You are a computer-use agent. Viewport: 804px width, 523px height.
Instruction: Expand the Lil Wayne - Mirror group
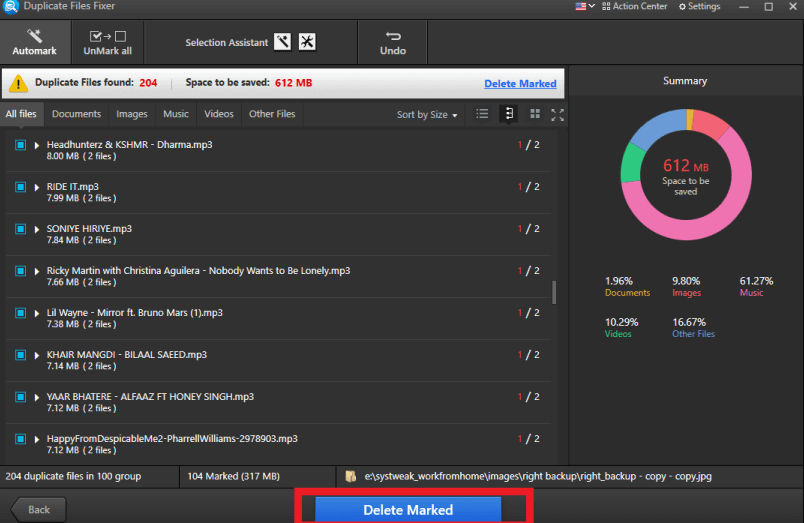[37, 313]
